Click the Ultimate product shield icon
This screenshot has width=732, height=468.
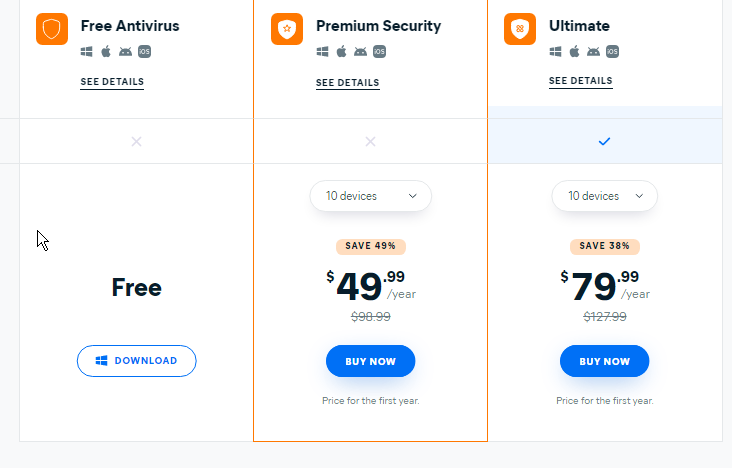[520, 29]
